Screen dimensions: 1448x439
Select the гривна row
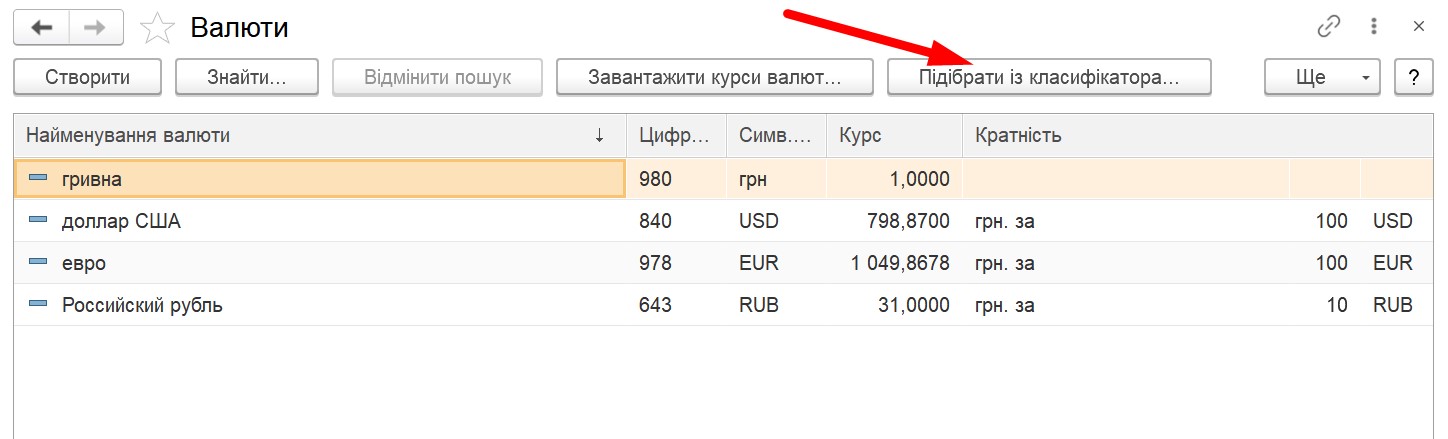tap(724, 179)
